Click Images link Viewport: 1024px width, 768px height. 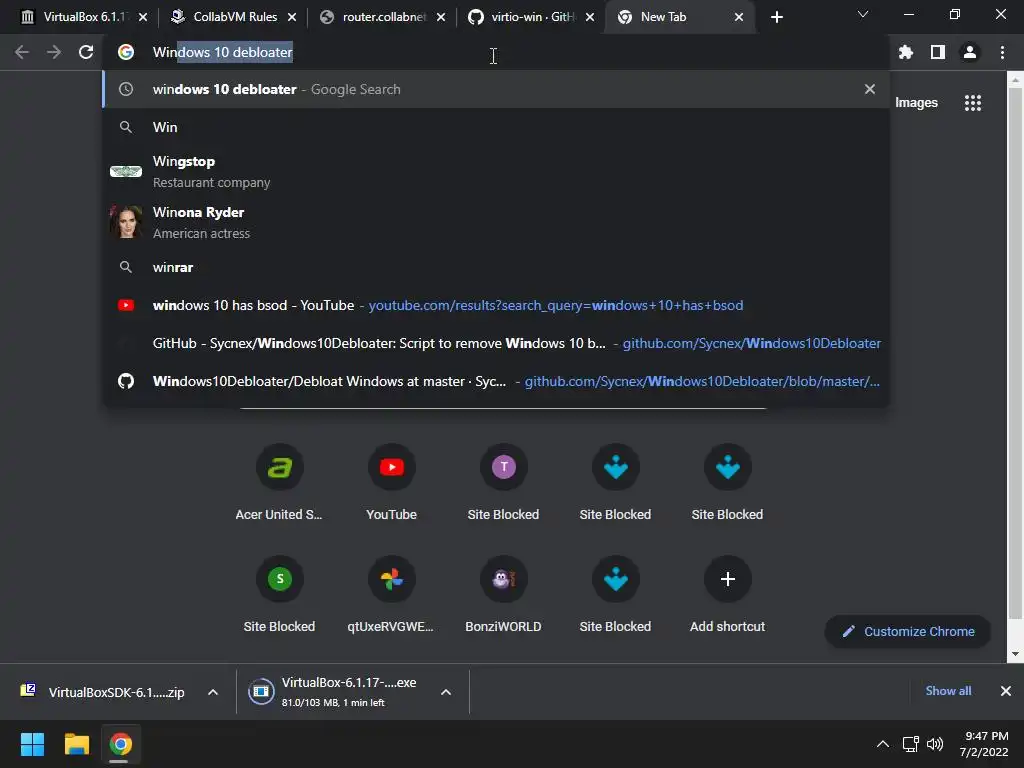click(916, 103)
